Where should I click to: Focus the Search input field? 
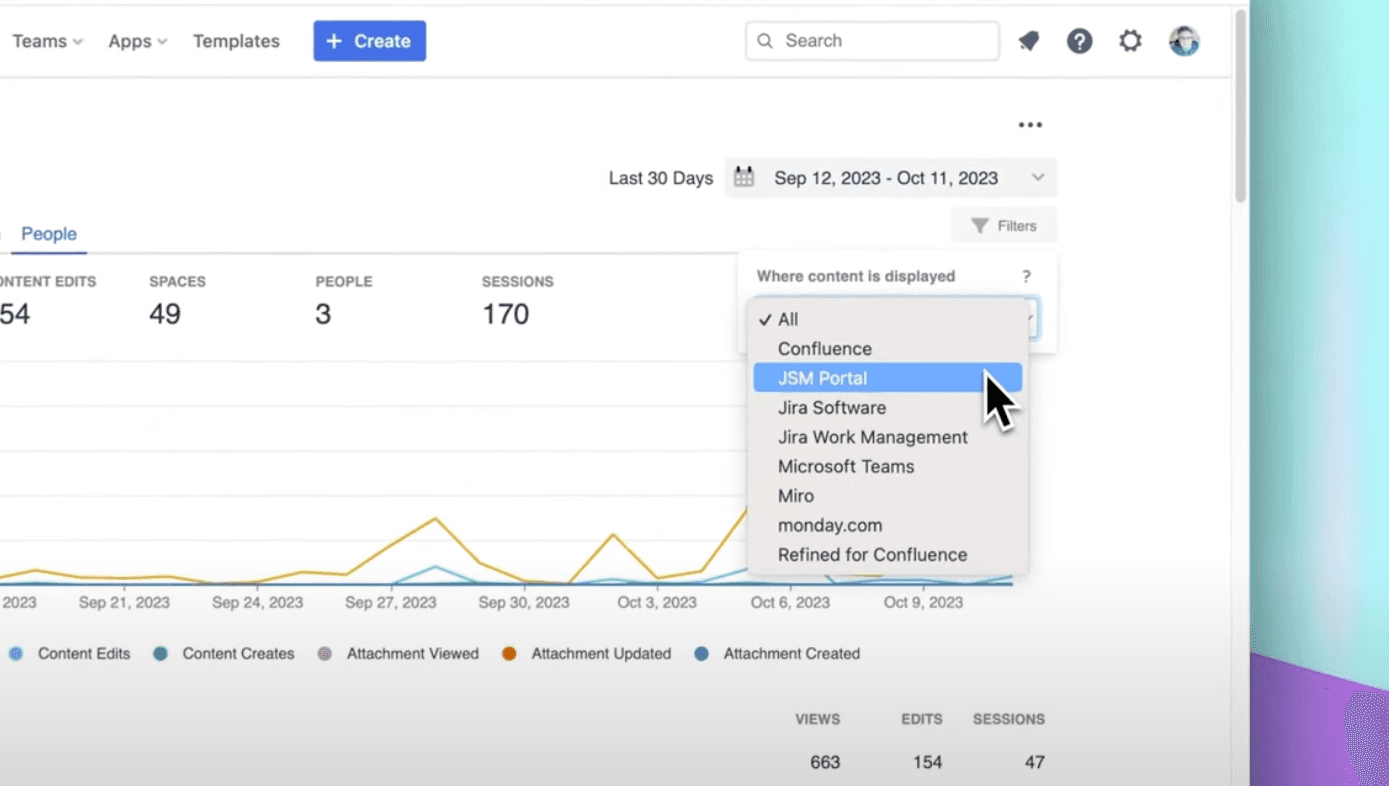click(x=872, y=41)
